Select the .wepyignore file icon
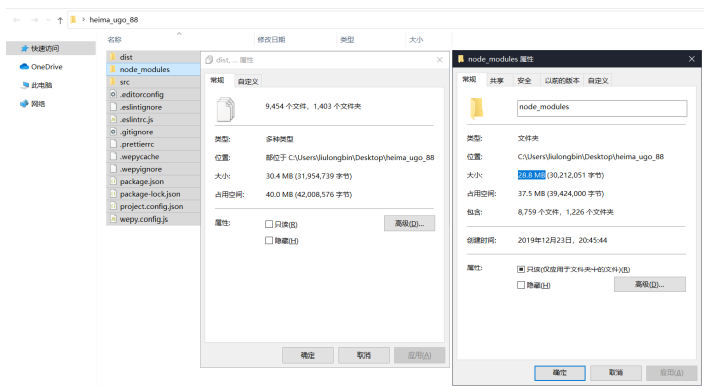 tap(113, 169)
